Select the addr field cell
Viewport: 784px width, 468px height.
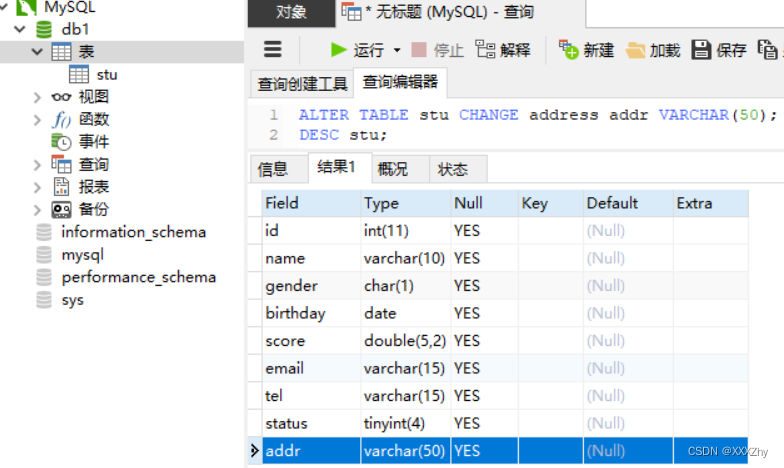[311, 450]
